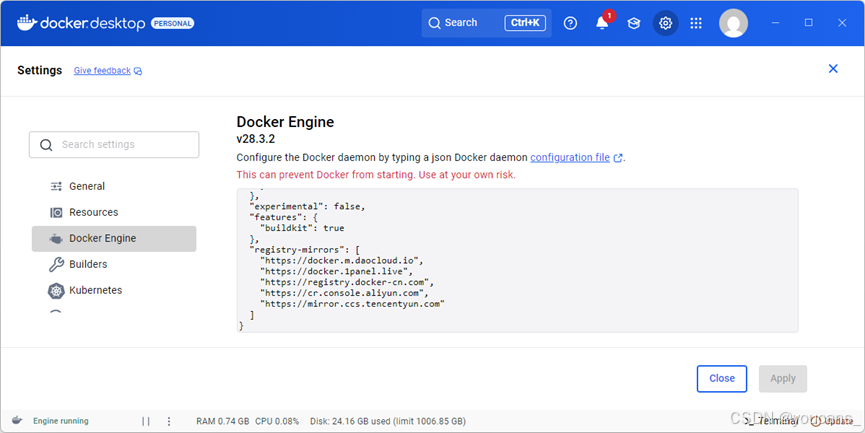Select Resources settings tab
Image resolution: width=865 pixels, height=433 pixels.
114,212
